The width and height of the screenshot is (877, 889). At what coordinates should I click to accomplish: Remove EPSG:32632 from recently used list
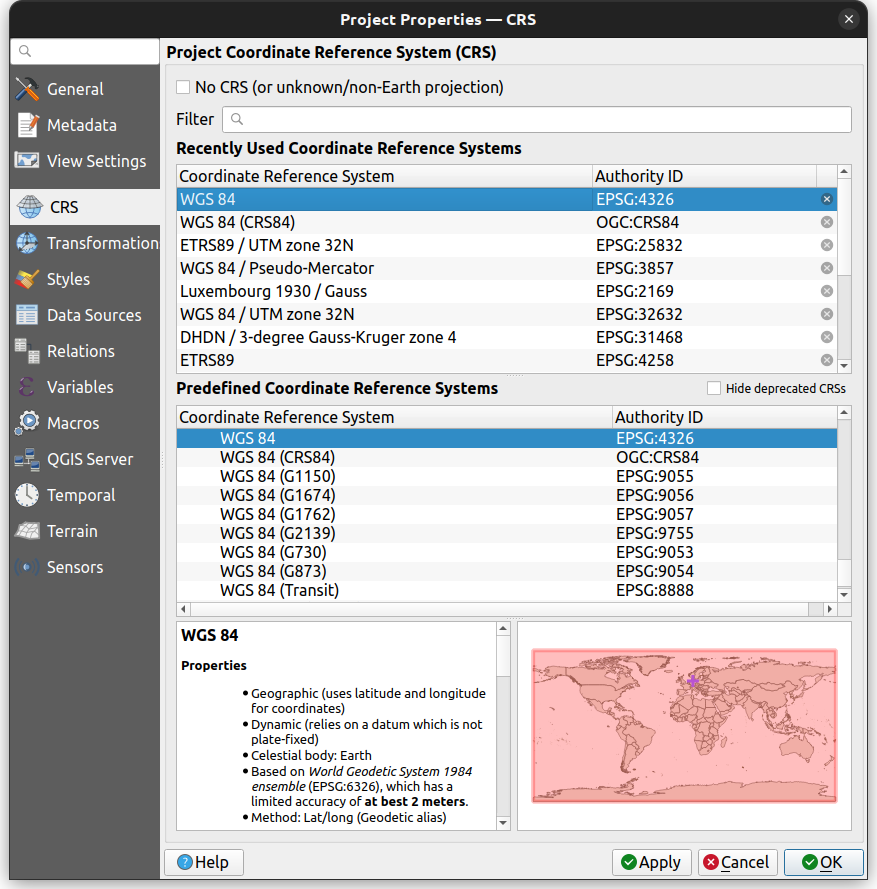[827, 314]
